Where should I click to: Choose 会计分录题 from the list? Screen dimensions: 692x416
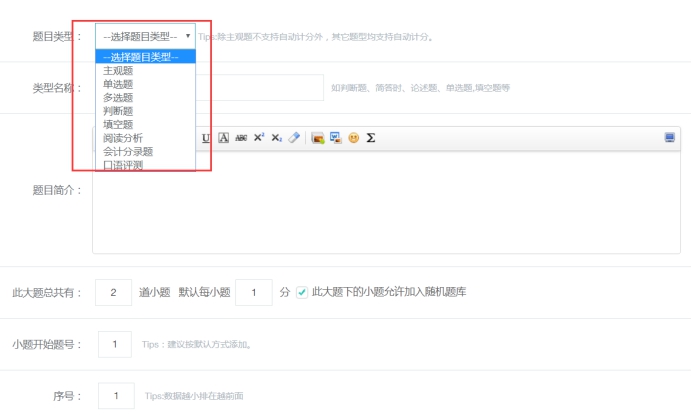click(145, 152)
